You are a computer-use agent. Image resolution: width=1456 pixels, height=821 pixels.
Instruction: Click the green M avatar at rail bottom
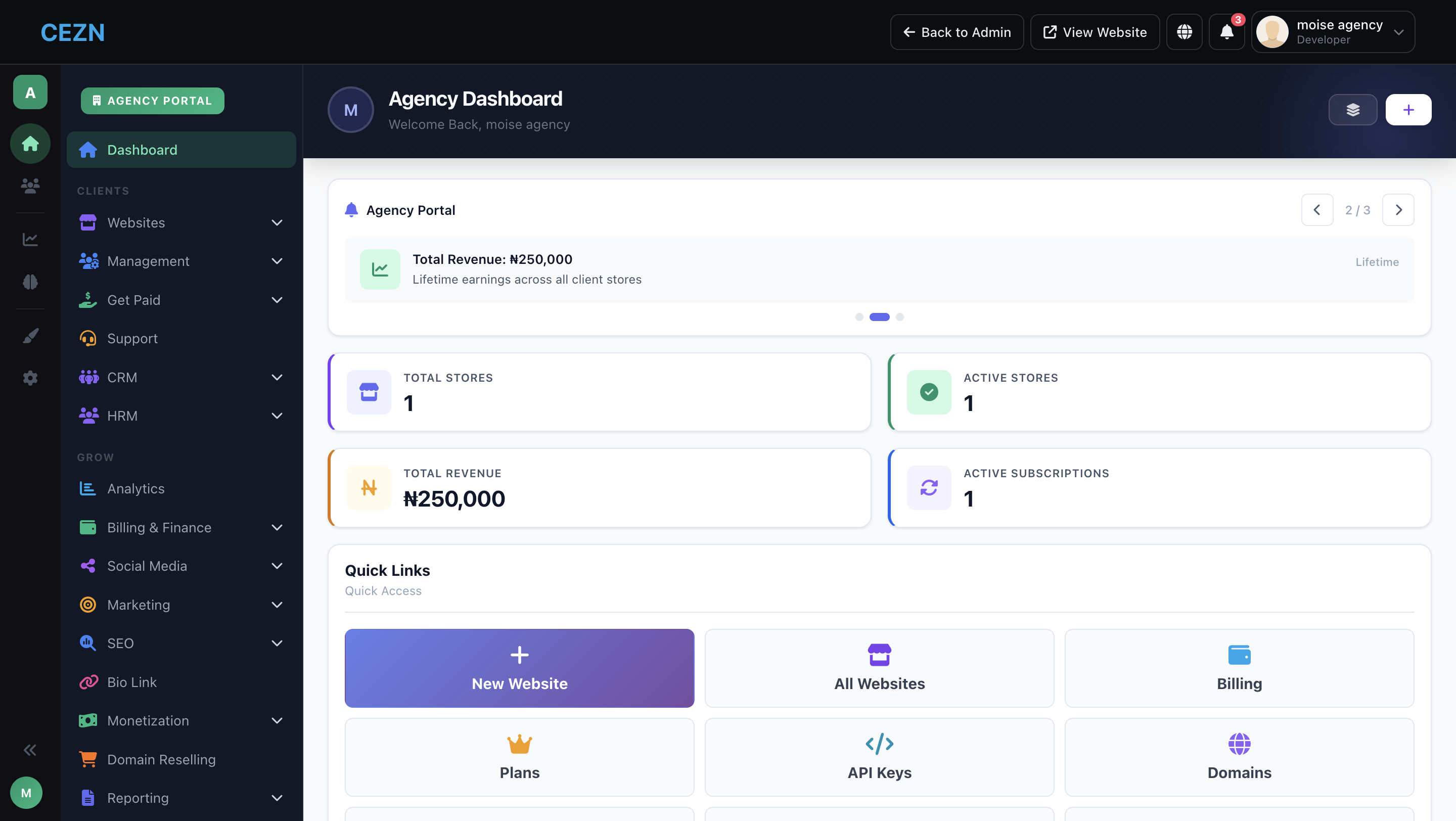point(26,793)
